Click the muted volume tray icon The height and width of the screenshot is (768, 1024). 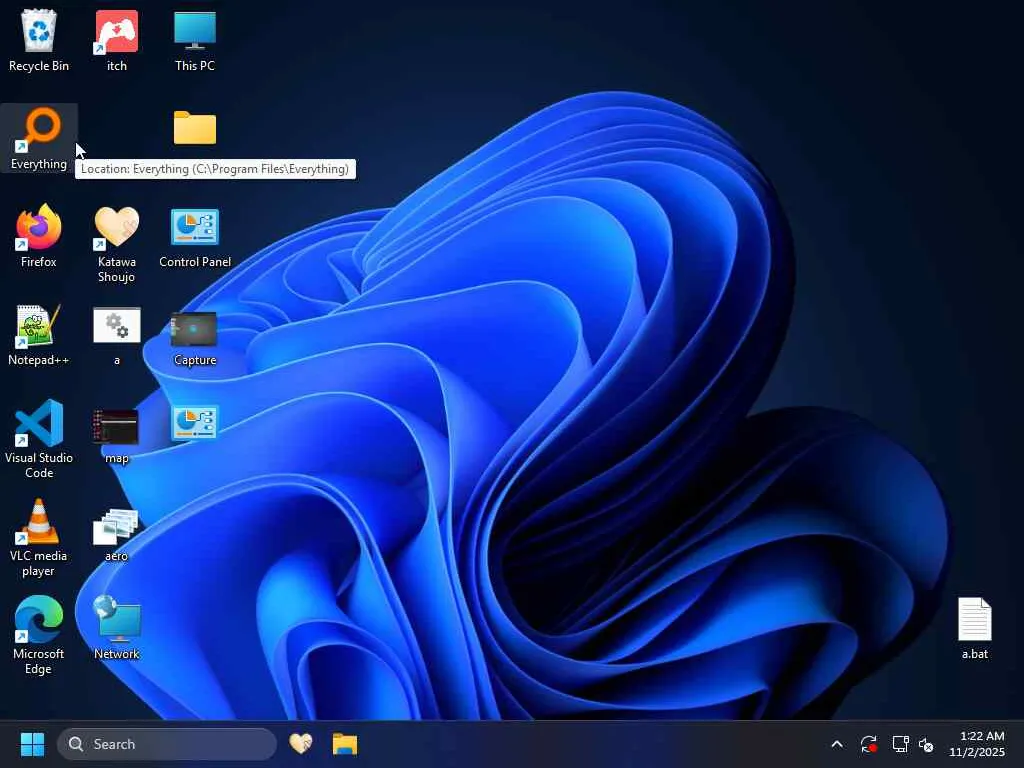tap(926, 744)
